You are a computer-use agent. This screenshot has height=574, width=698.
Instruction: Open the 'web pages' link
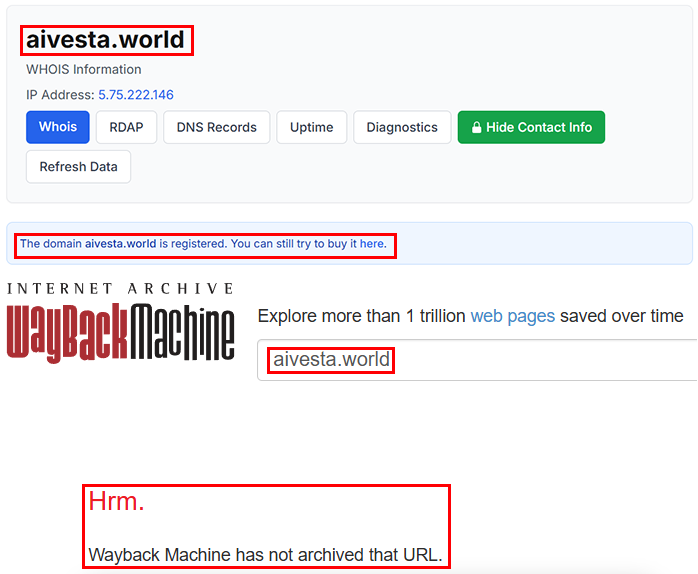513,316
